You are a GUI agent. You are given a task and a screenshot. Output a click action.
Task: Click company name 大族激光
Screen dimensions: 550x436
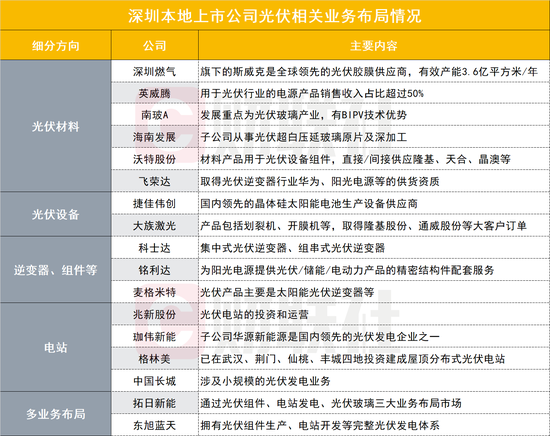click(x=154, y=226)
